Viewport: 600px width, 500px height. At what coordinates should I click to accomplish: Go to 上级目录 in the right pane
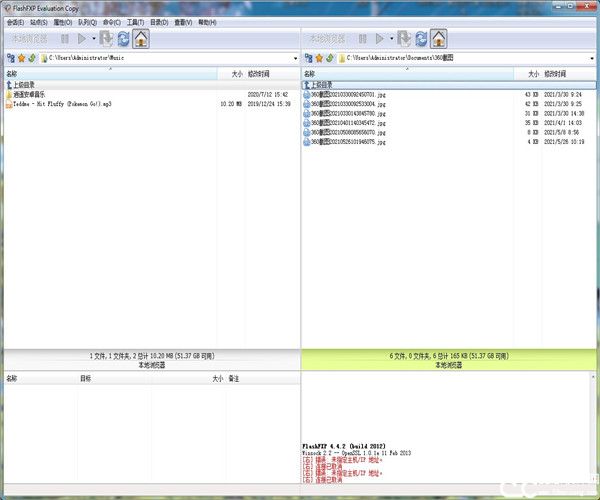(x=320, y=85)
